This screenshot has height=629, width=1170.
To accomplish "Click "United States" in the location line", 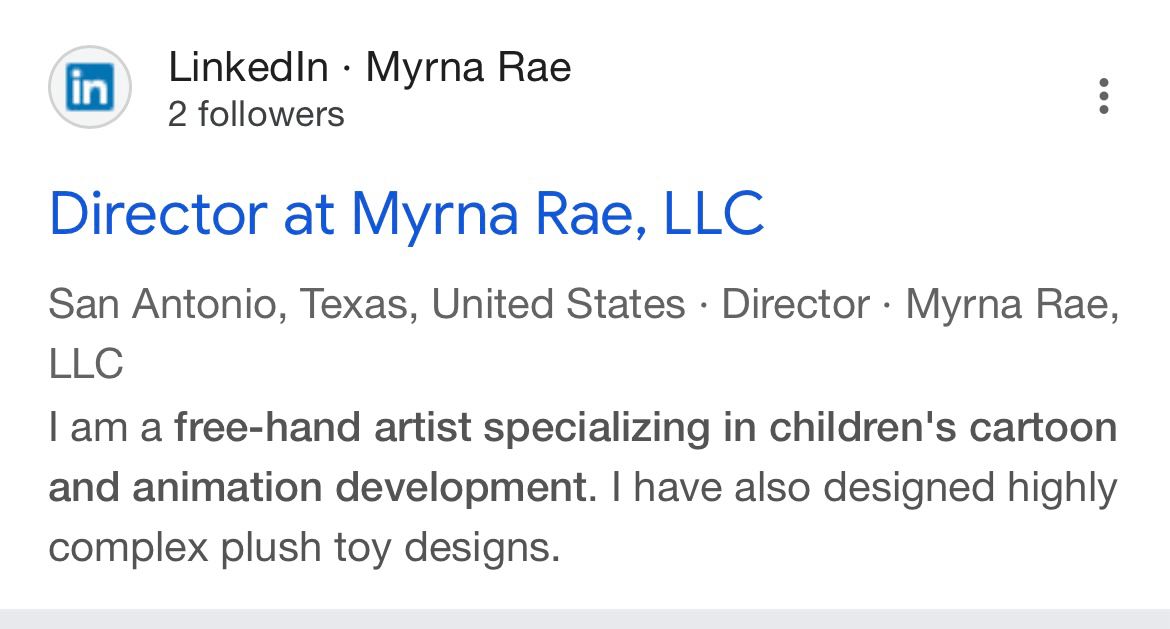I will (x=558, y=304).
